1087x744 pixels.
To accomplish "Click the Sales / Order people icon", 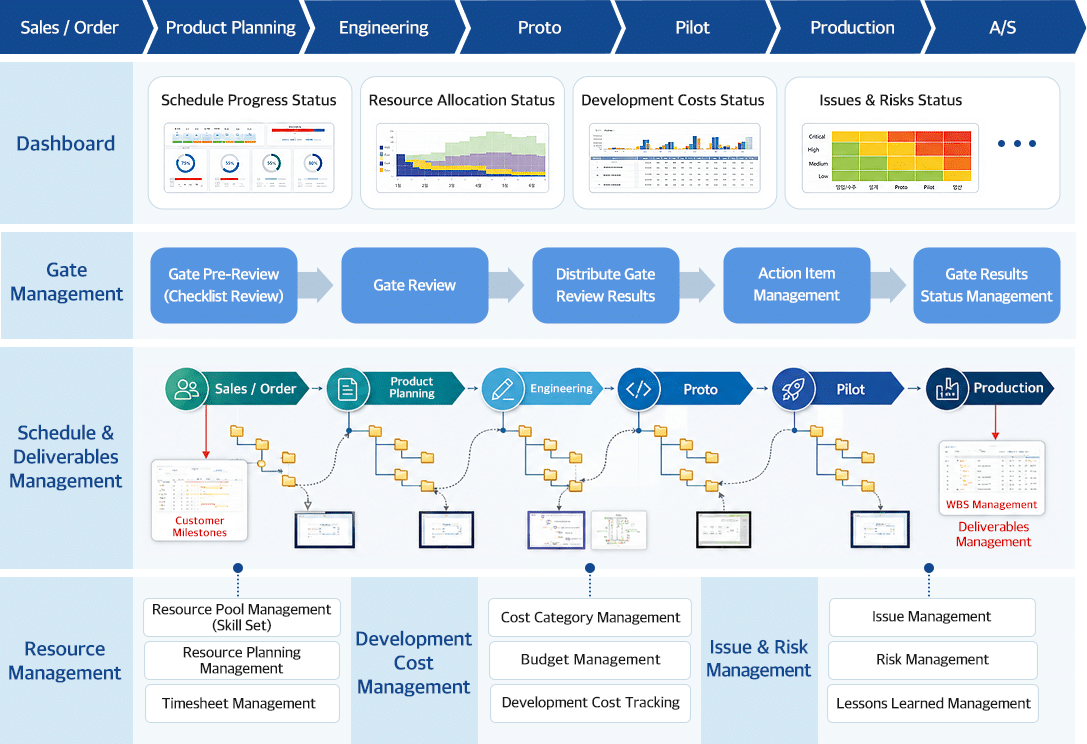I will (186, 389).
